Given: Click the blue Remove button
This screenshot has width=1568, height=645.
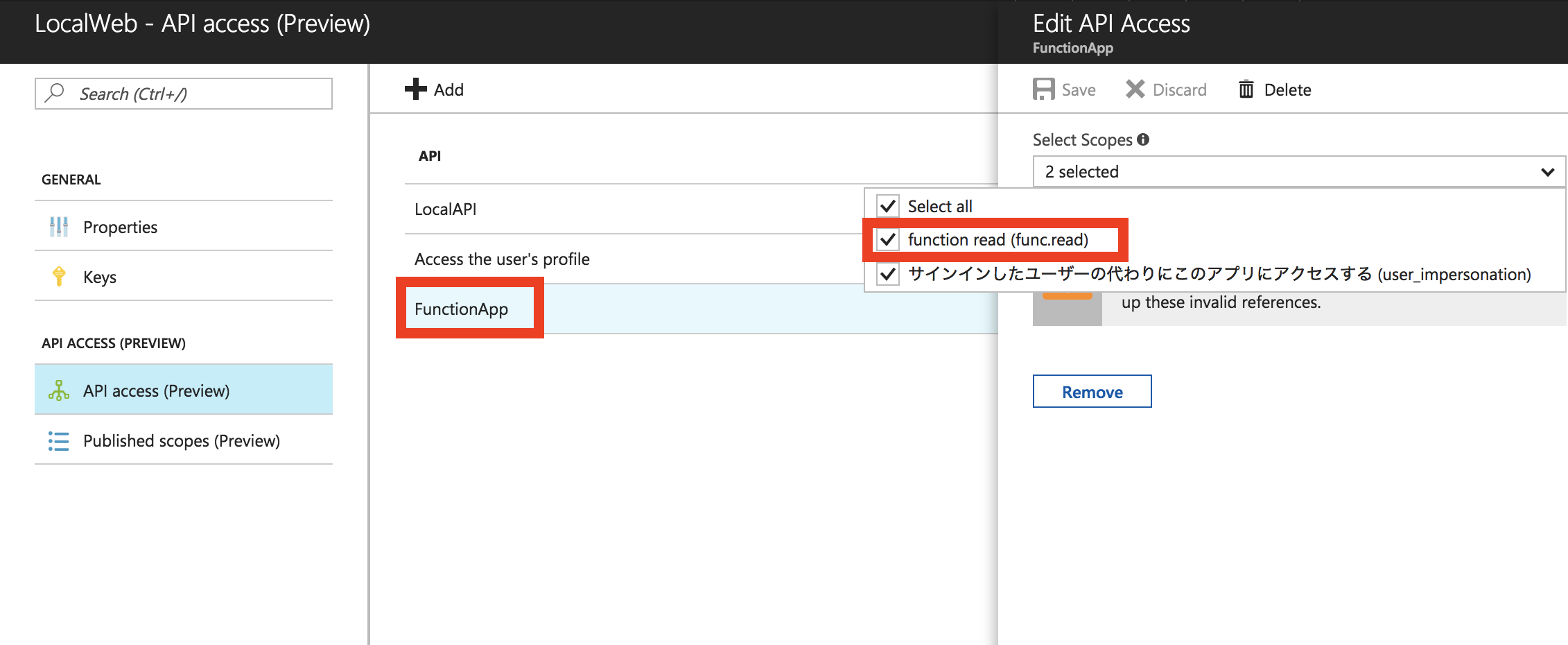Looking at the screenshot, I should pyautogui.click(x=1092, y=391).
